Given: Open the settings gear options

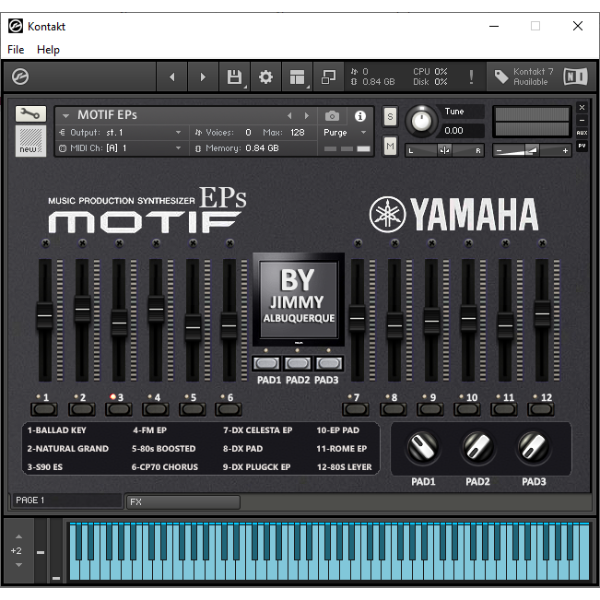Looking at the screenshot, I should pos(266,77).
